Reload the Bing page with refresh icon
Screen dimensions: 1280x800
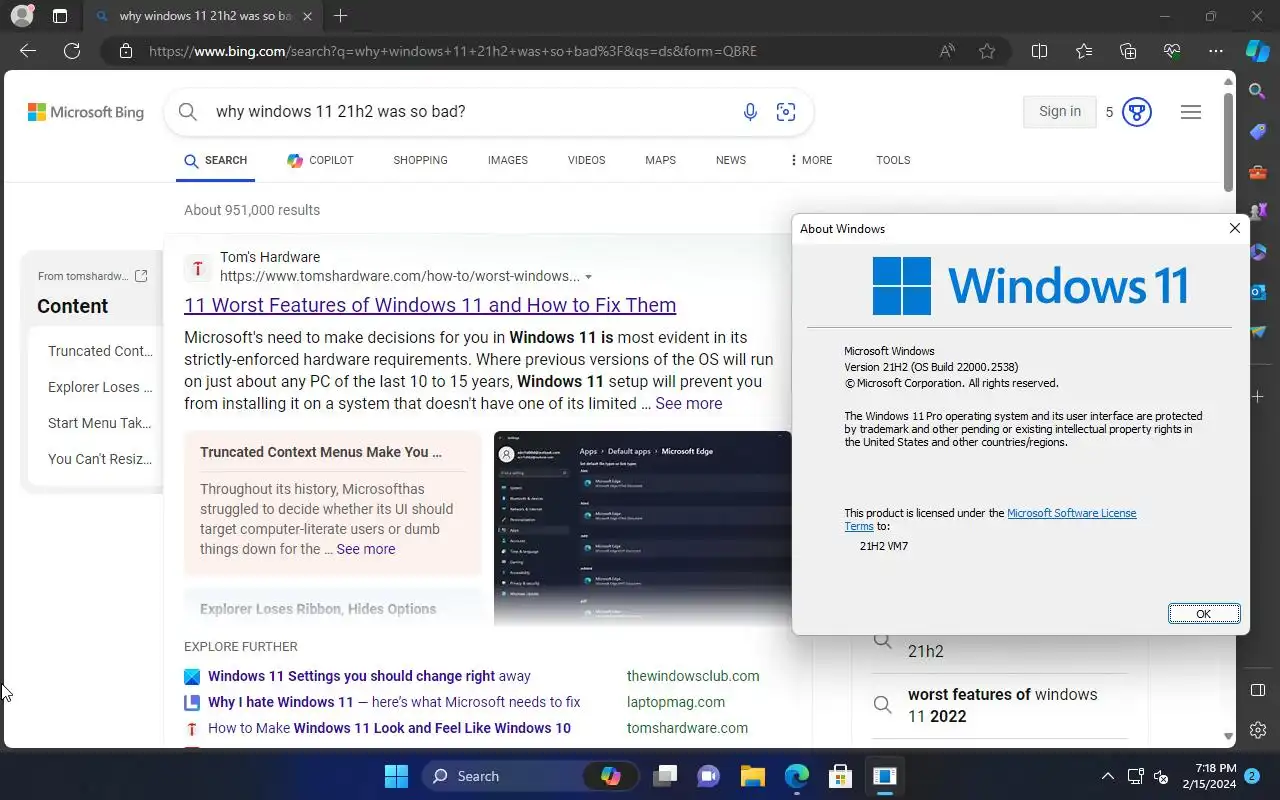tap(72, 51)
